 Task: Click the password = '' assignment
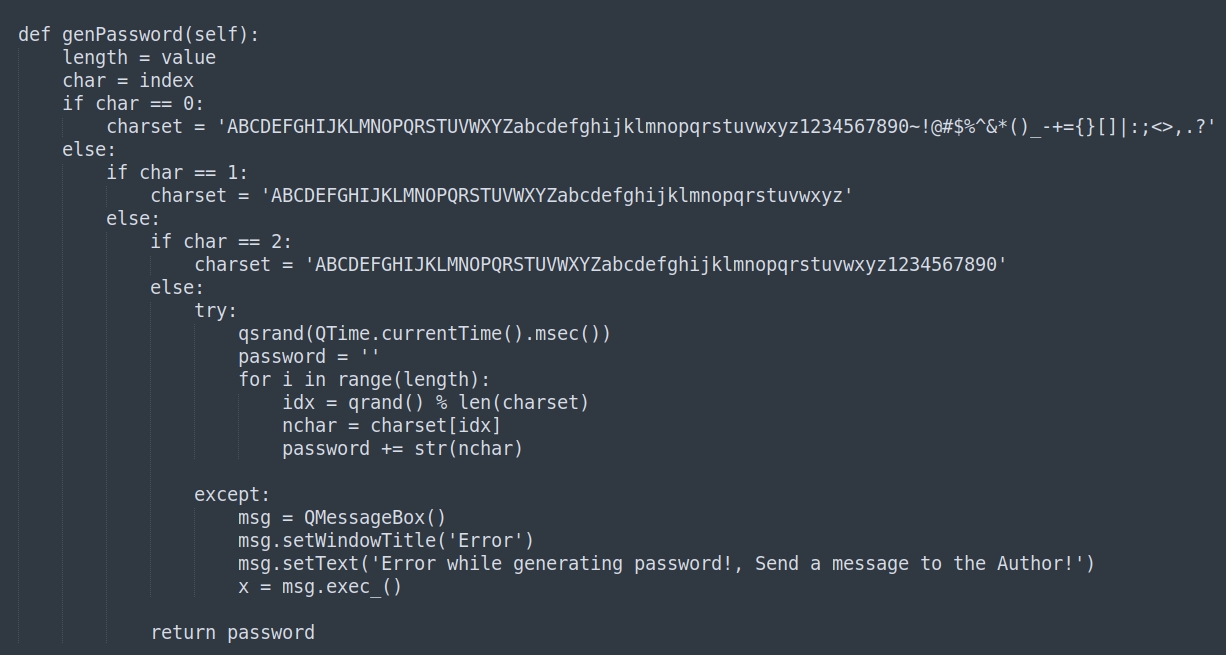click(309, 357)
